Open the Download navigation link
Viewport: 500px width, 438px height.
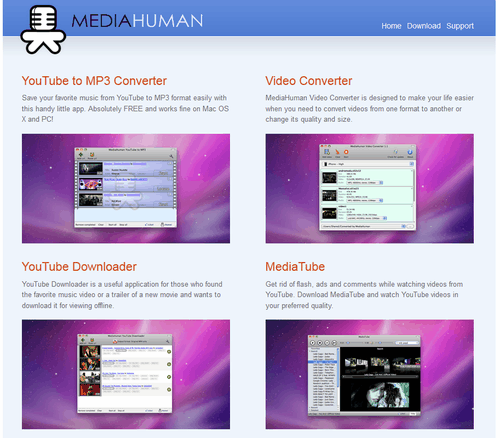[x=424, y=26]
